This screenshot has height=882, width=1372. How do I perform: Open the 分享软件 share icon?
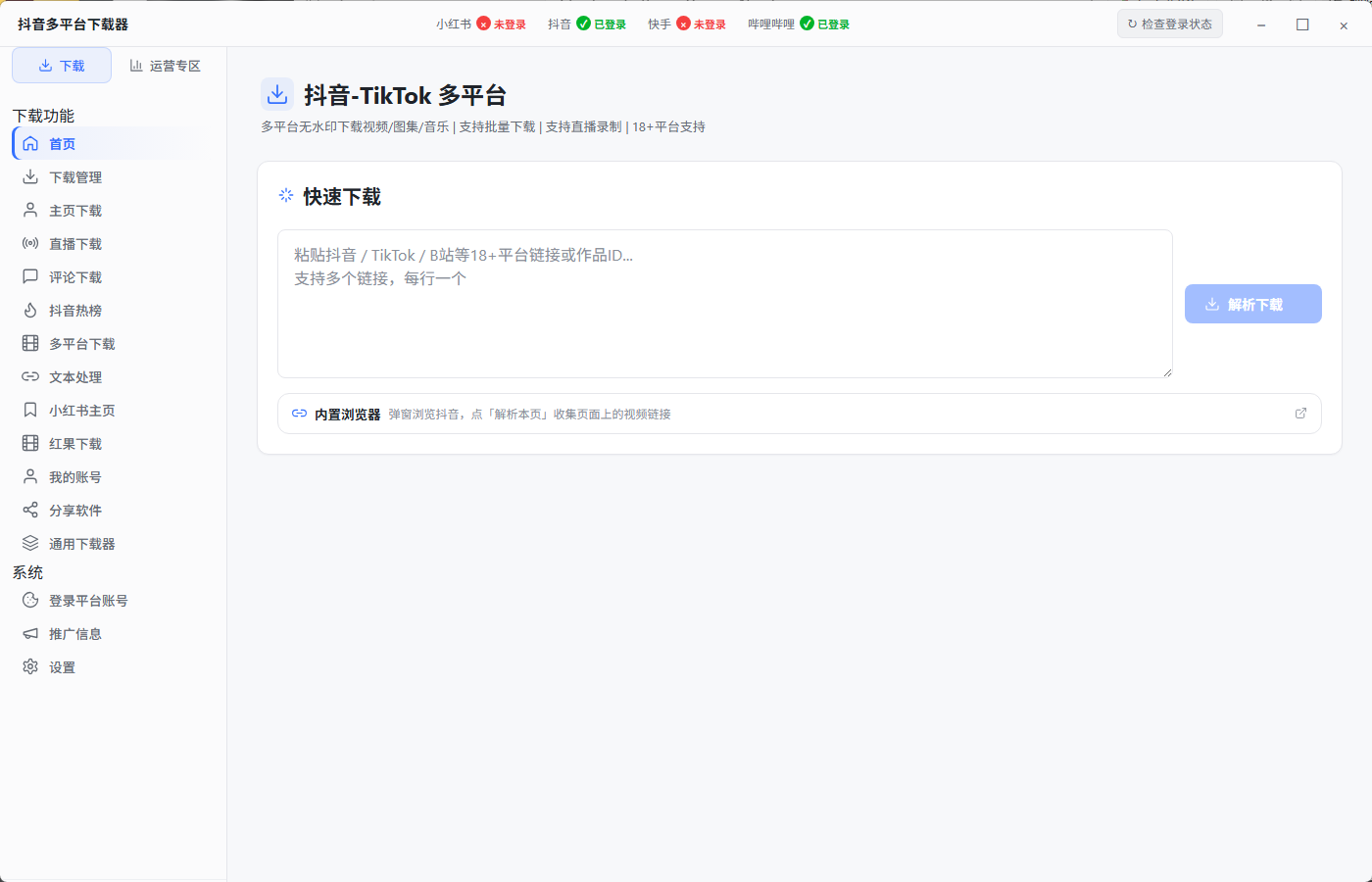coord(30,511)
